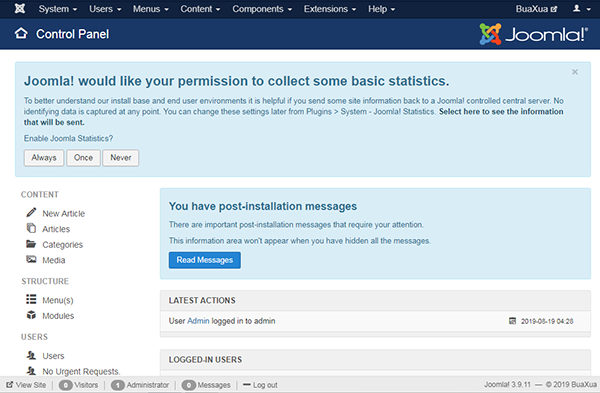Click the Administrator count badge
This screenshot has width=600, height=393.
click(118, 385)
